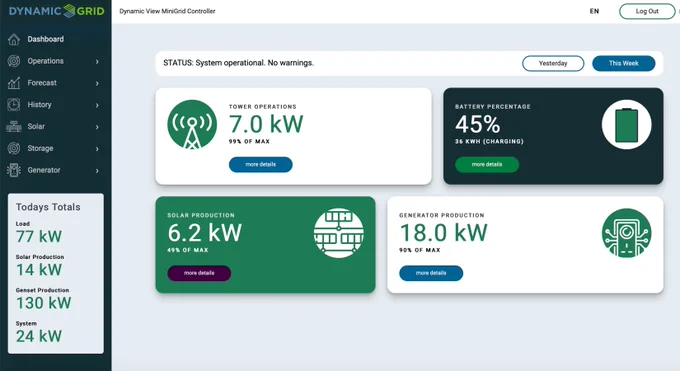680x371 pixels.
Task: Select the Yesterday view button
Action: [553, 63]
